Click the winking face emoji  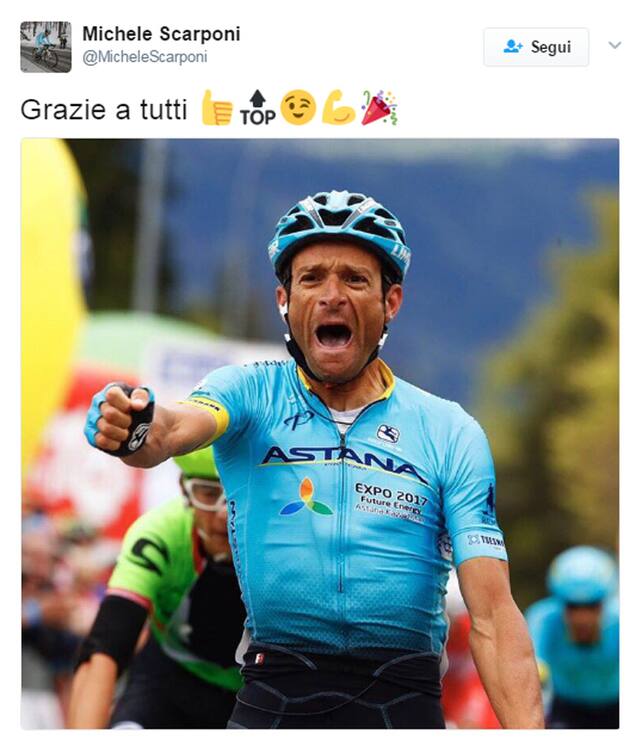click(x=298, y=108)
